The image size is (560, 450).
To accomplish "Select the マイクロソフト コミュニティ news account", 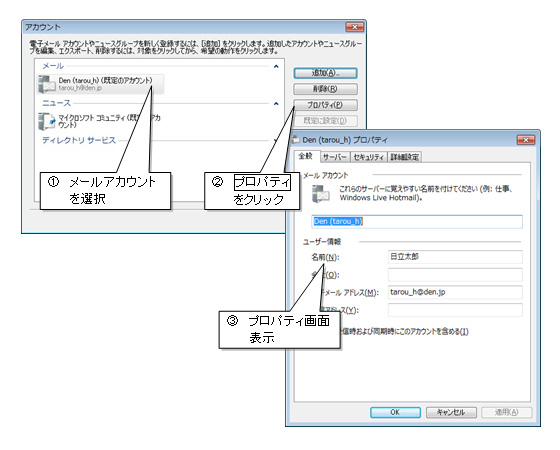I will (x=109, y=121).
